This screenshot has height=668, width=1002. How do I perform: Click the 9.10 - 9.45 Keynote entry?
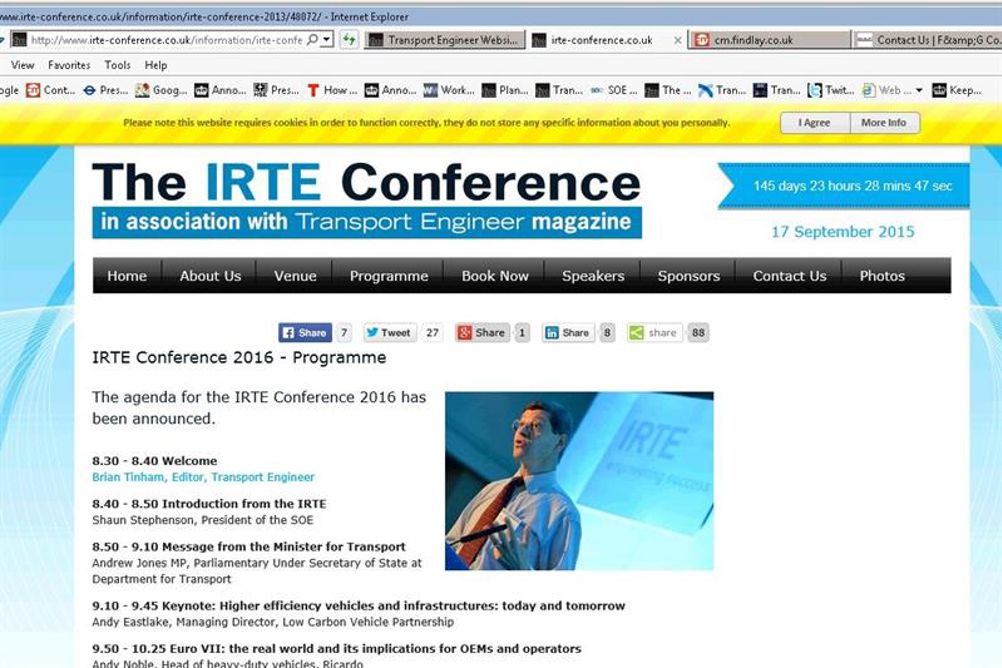tap(358, 605)
